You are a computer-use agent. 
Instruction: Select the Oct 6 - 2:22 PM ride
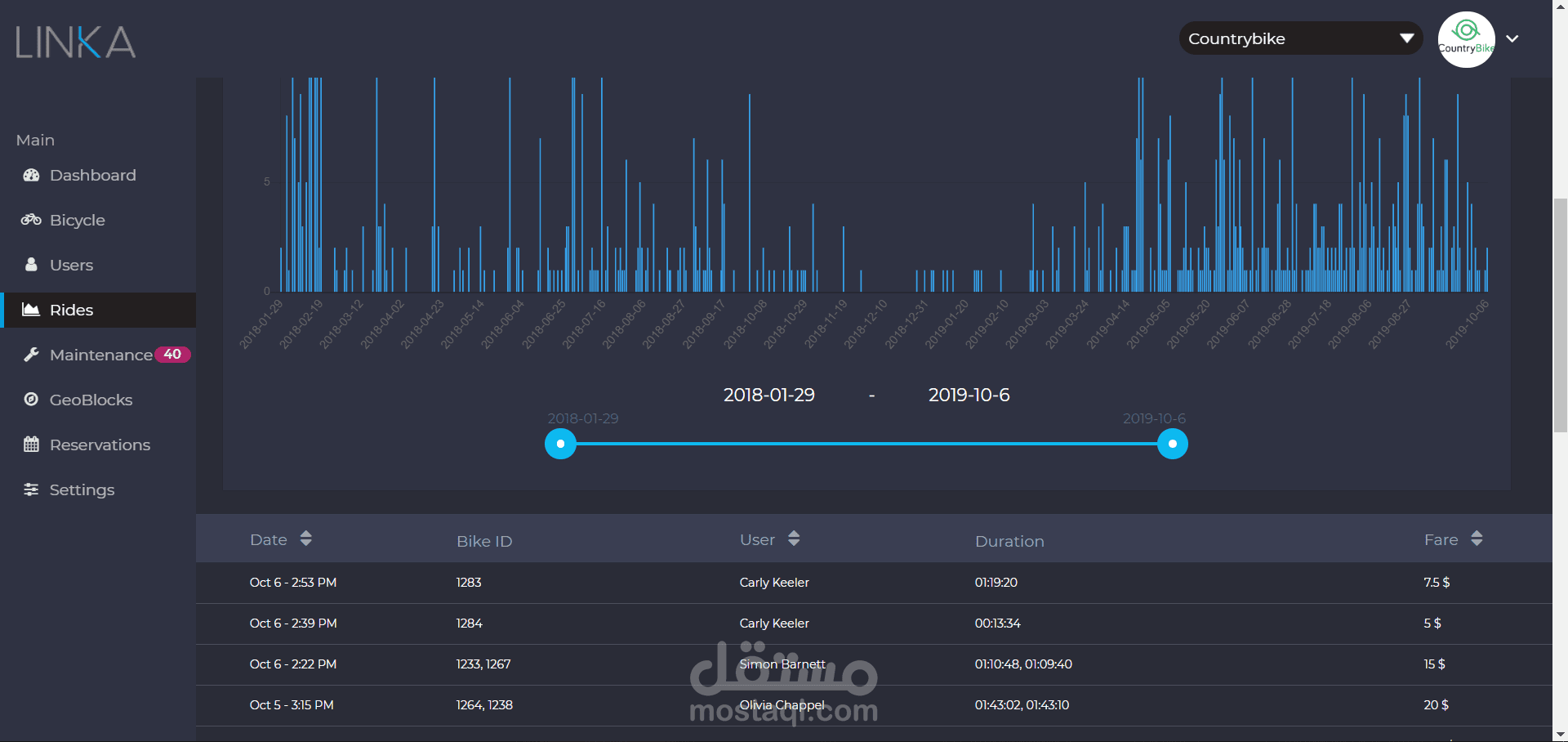click(x=874, y=664)
